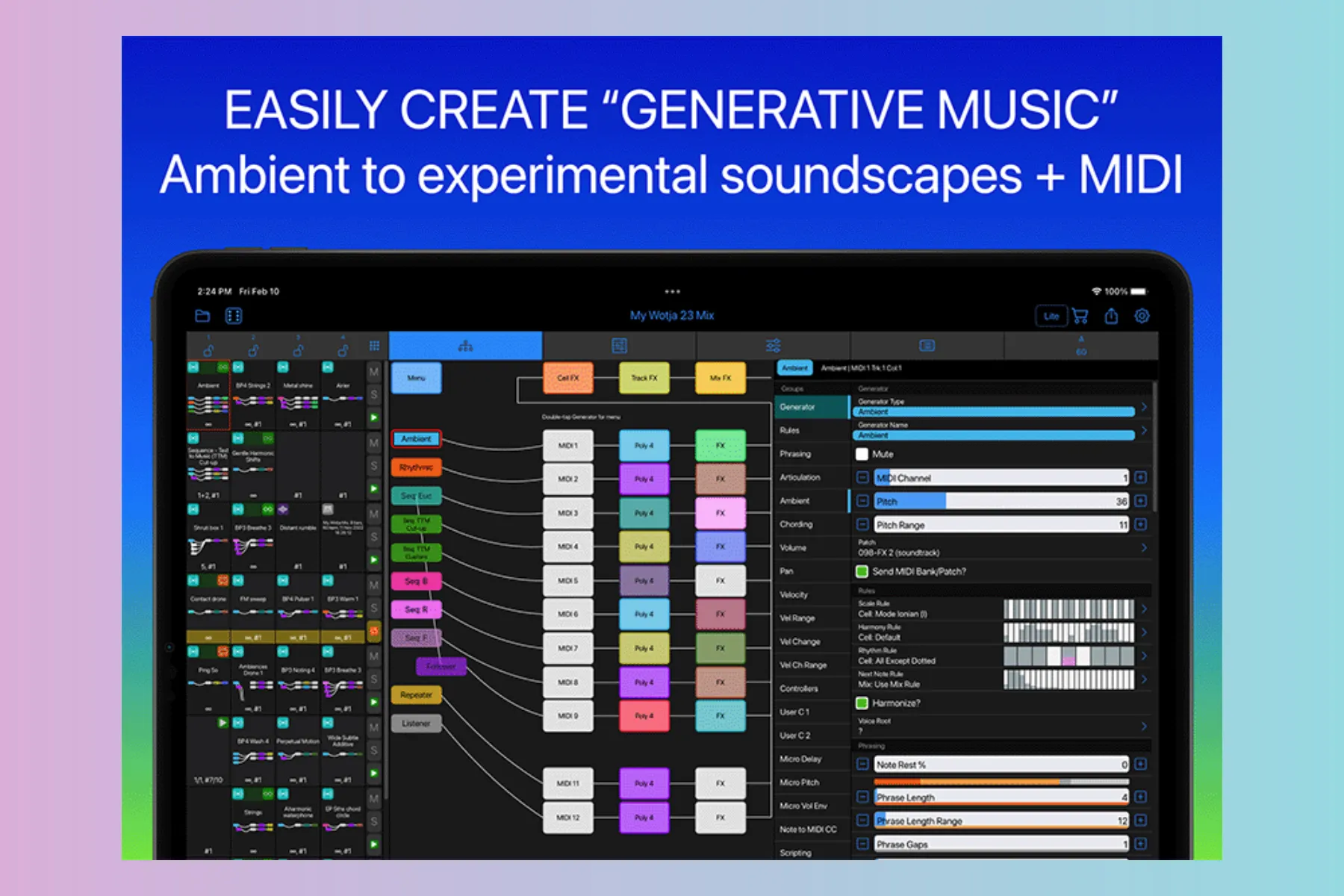
Task: Open the folder file browser icon
Action: 202,316
